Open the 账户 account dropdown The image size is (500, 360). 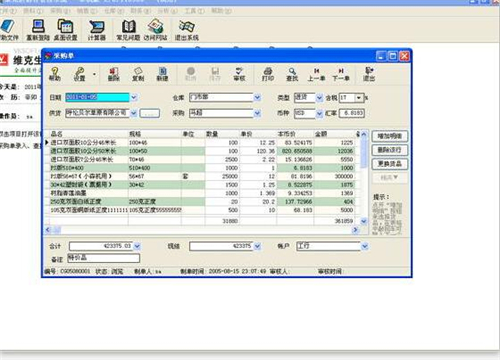[365, 246]
